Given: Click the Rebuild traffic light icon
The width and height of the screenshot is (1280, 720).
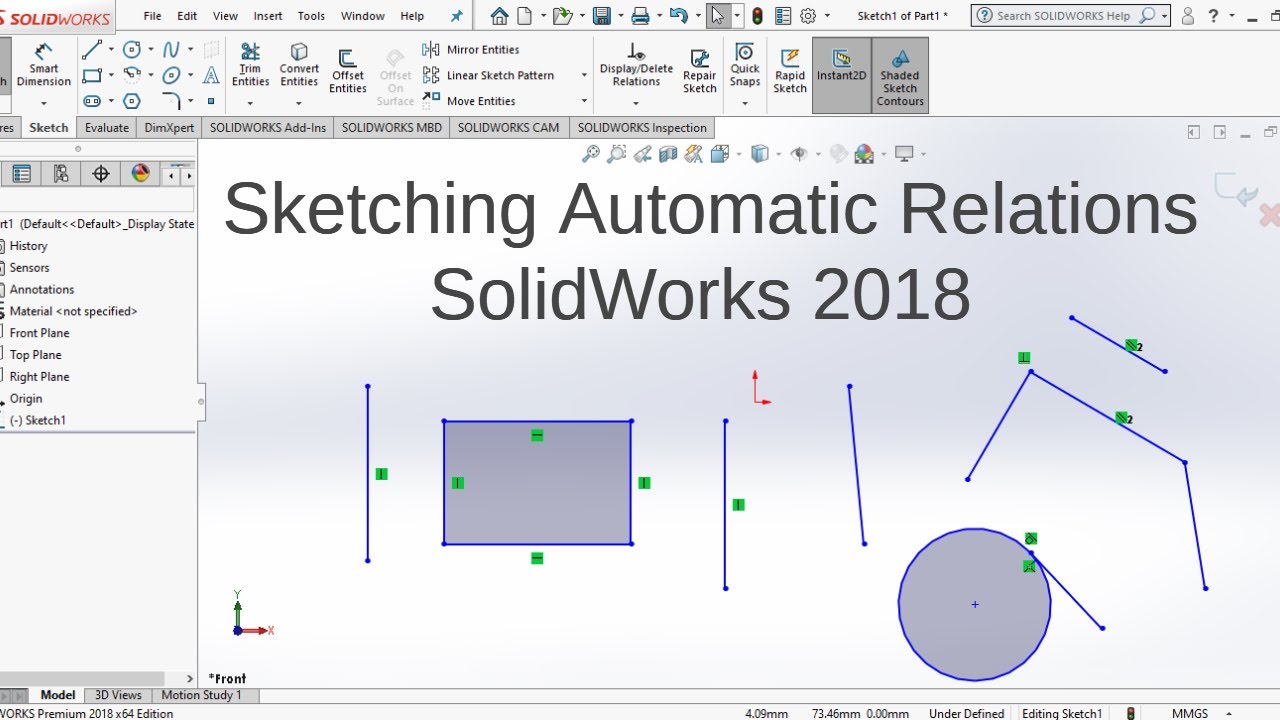Looking at the screenshot, I should click(x=758, y=16).
